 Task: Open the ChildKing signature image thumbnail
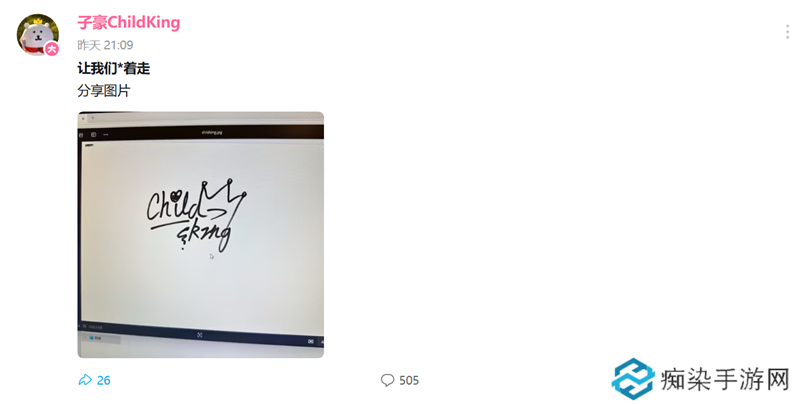(201, 235)
